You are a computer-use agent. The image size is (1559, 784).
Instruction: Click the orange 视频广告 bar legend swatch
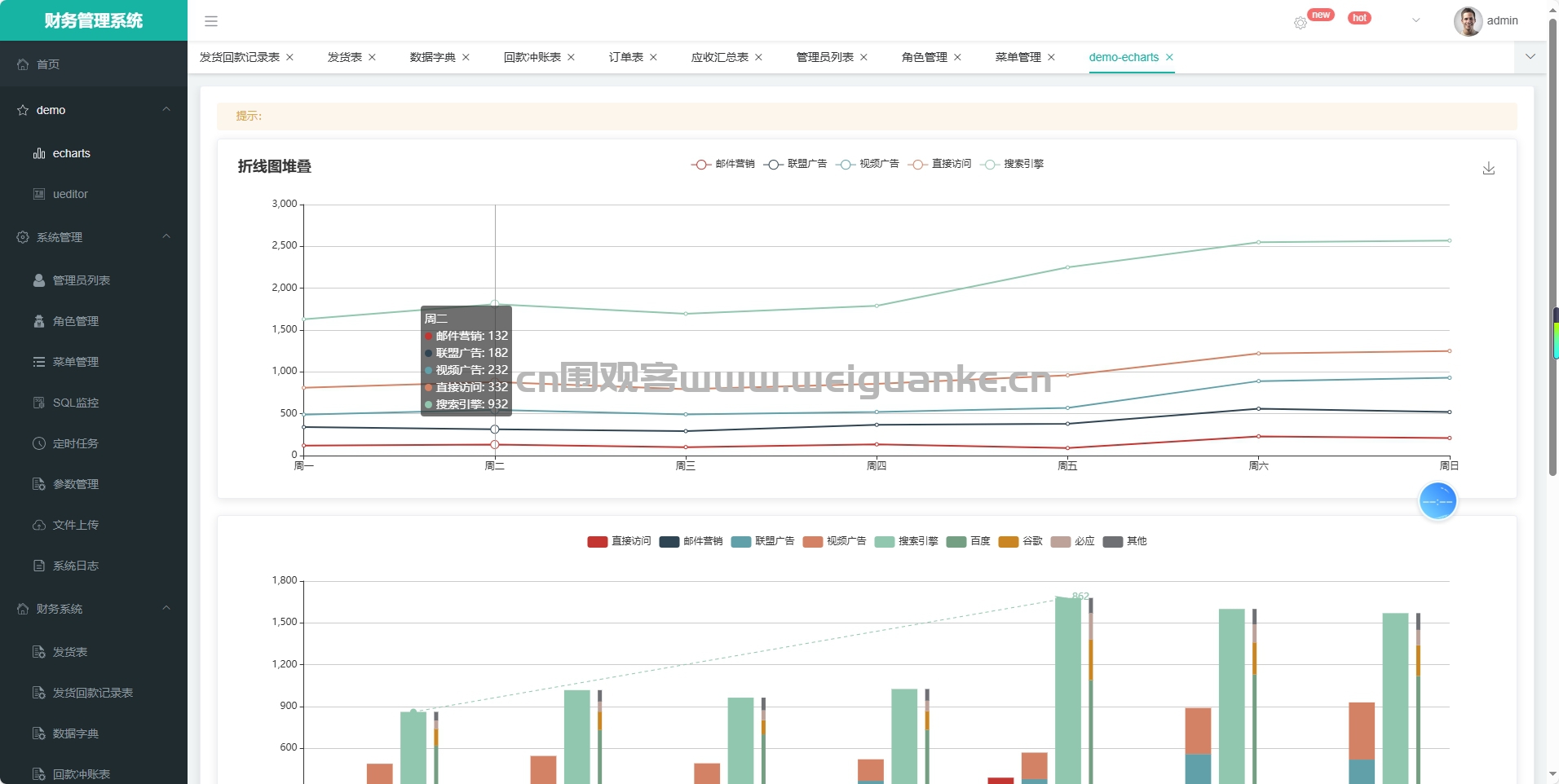[x=813, y=542]
